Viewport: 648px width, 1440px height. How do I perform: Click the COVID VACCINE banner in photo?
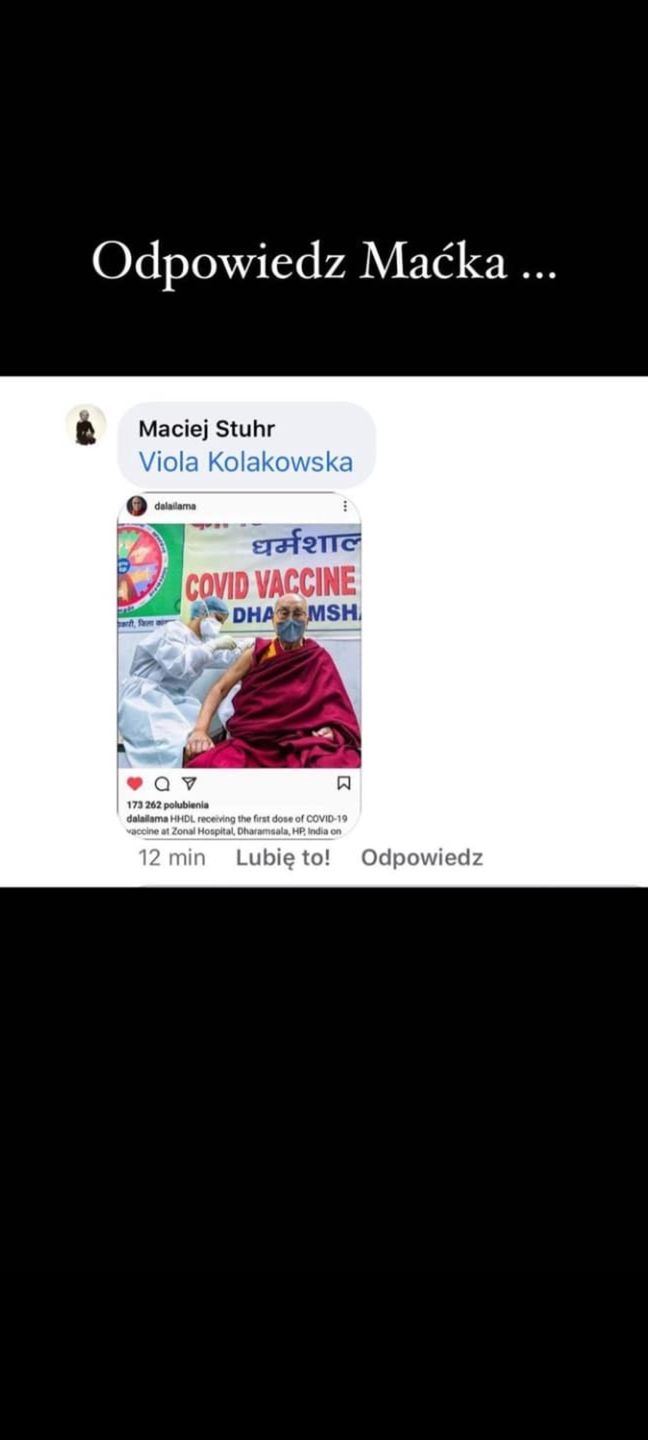click(271, 583)
